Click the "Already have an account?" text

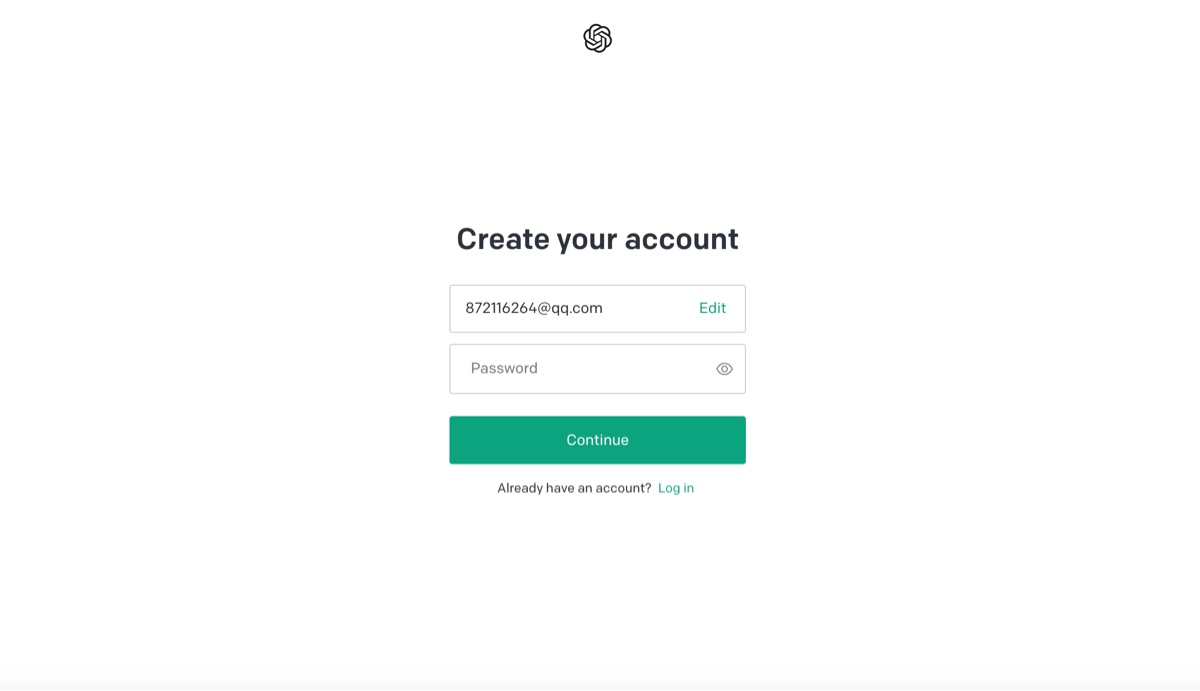click(x=574, y=488)
